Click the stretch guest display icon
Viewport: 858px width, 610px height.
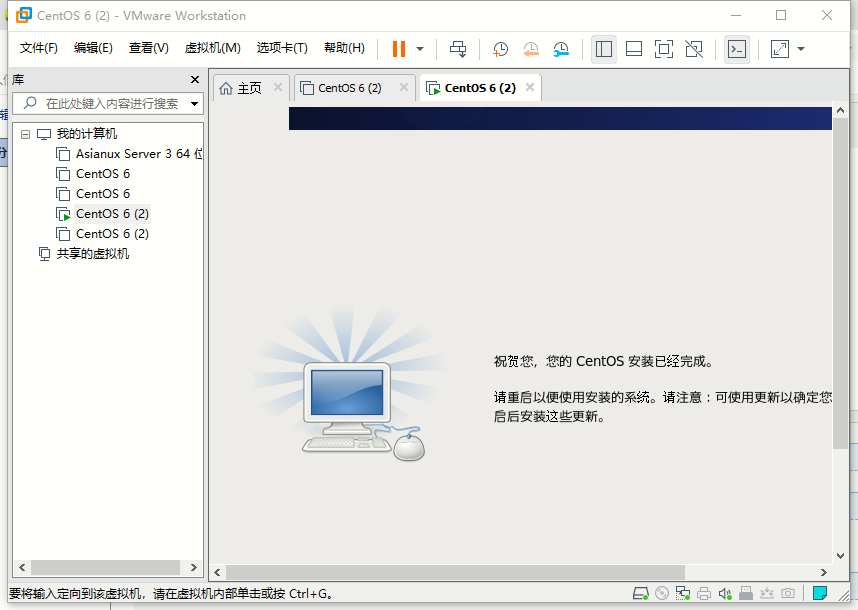(x=780, y=49)
